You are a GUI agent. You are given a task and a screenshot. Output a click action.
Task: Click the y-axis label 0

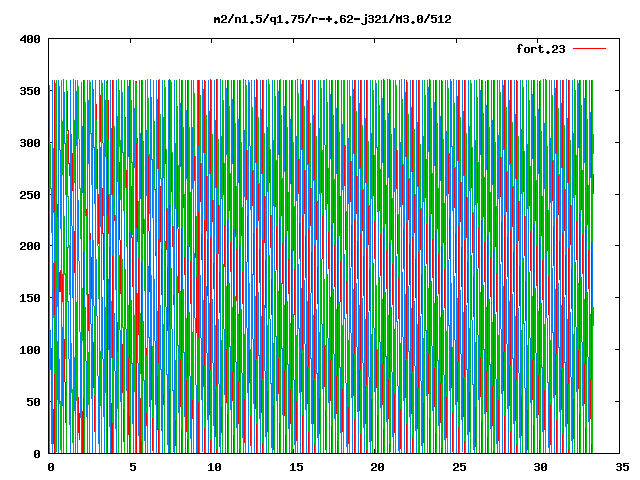37,454
